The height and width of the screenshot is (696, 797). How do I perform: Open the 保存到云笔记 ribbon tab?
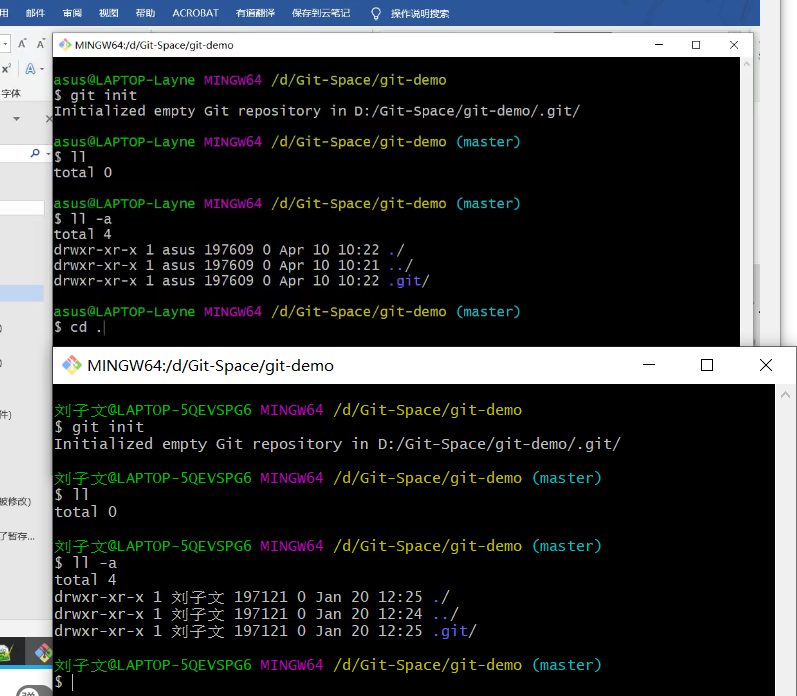321,13
